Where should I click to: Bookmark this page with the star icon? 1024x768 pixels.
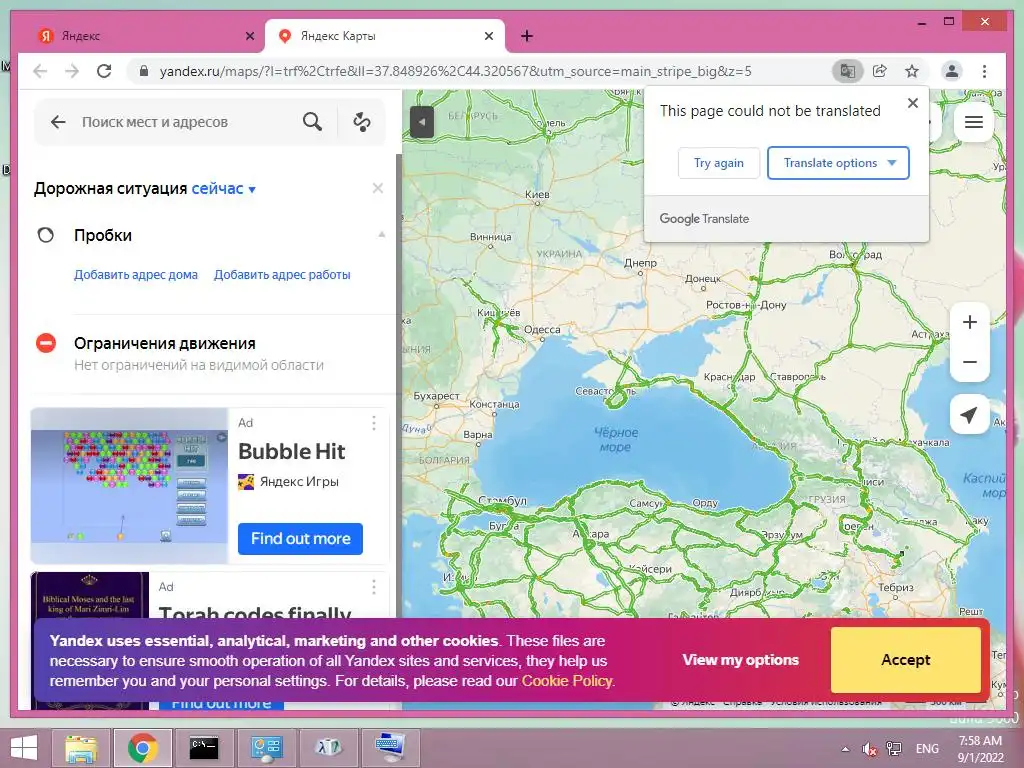[912, 71]
